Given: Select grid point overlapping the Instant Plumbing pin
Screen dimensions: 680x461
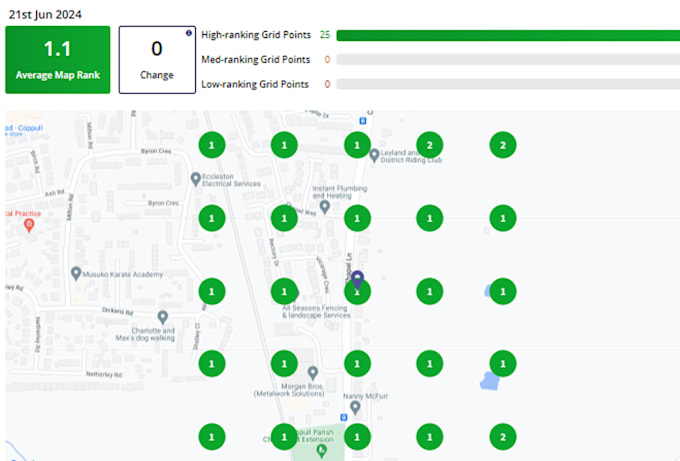Looking at the screenshot, I should pyautogui.click(x=357, y=218).
